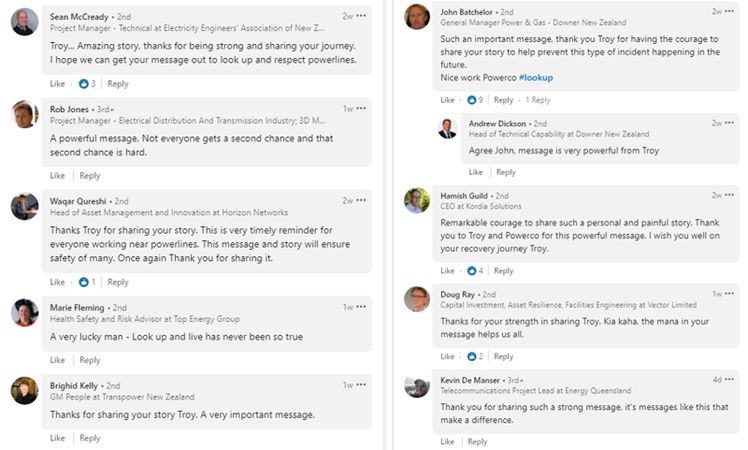View reactions on Sean McCready's comment
748x450 pixels.
point(88,84)
